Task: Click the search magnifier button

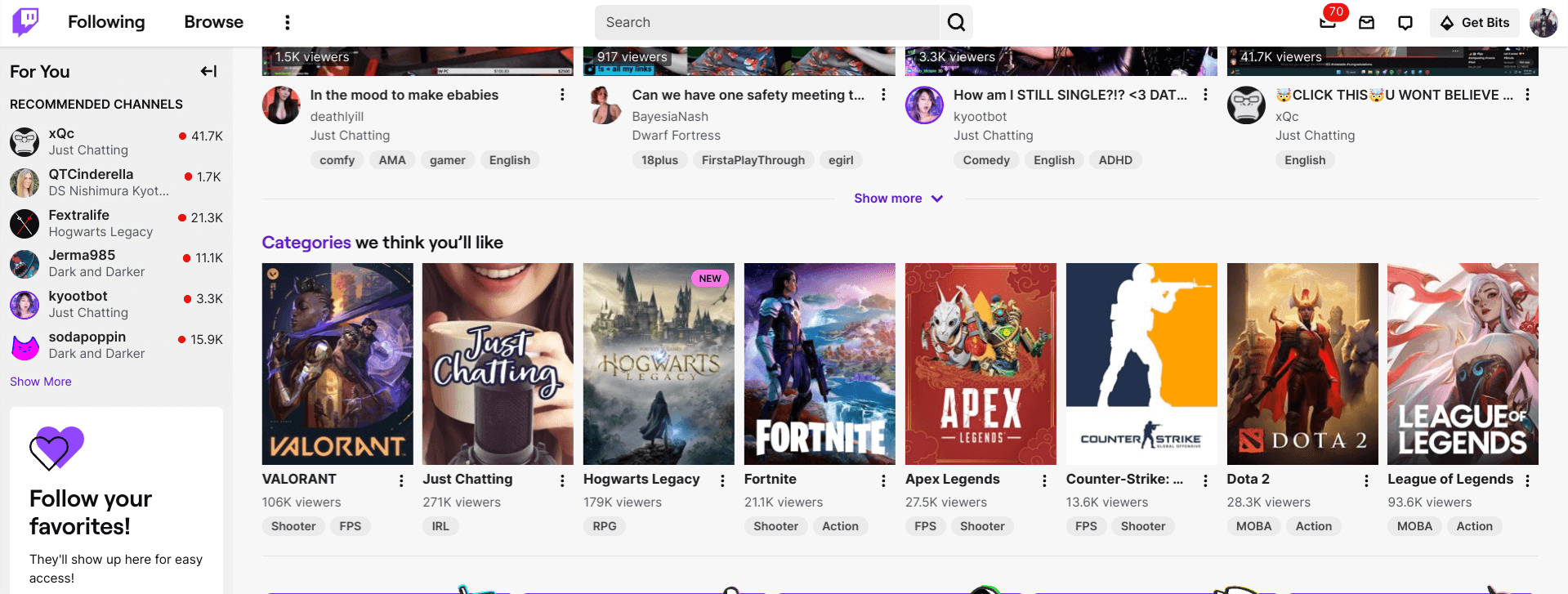Action: (956, 22)
